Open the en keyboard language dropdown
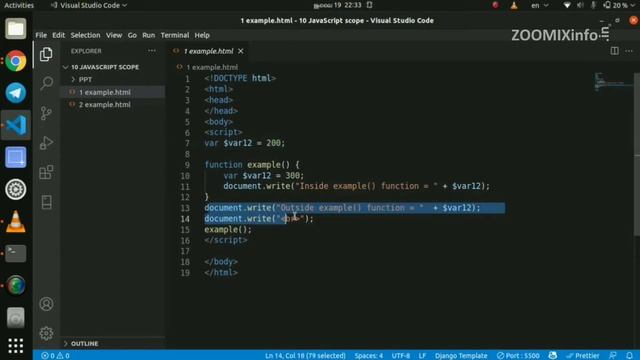The image size is (640, 360). [x=539, y=5]
